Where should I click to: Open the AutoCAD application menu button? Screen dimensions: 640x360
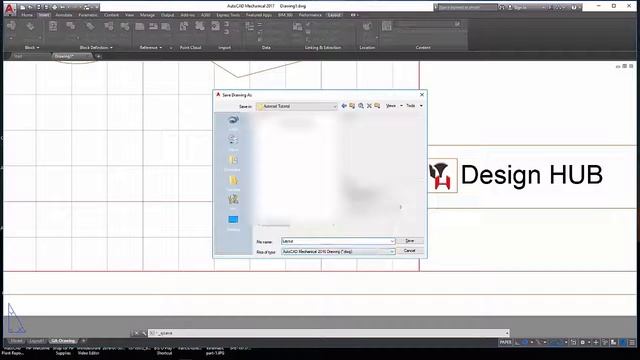click(9, 9)
